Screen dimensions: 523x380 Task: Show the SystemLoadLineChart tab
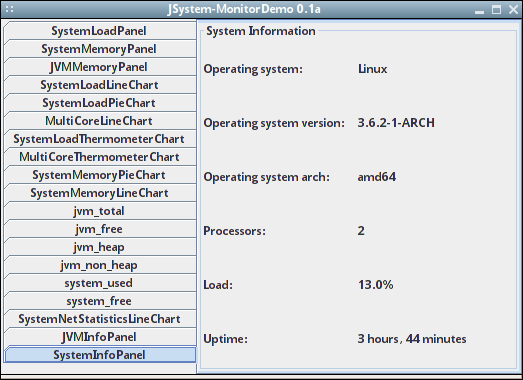tap(100, 85)
